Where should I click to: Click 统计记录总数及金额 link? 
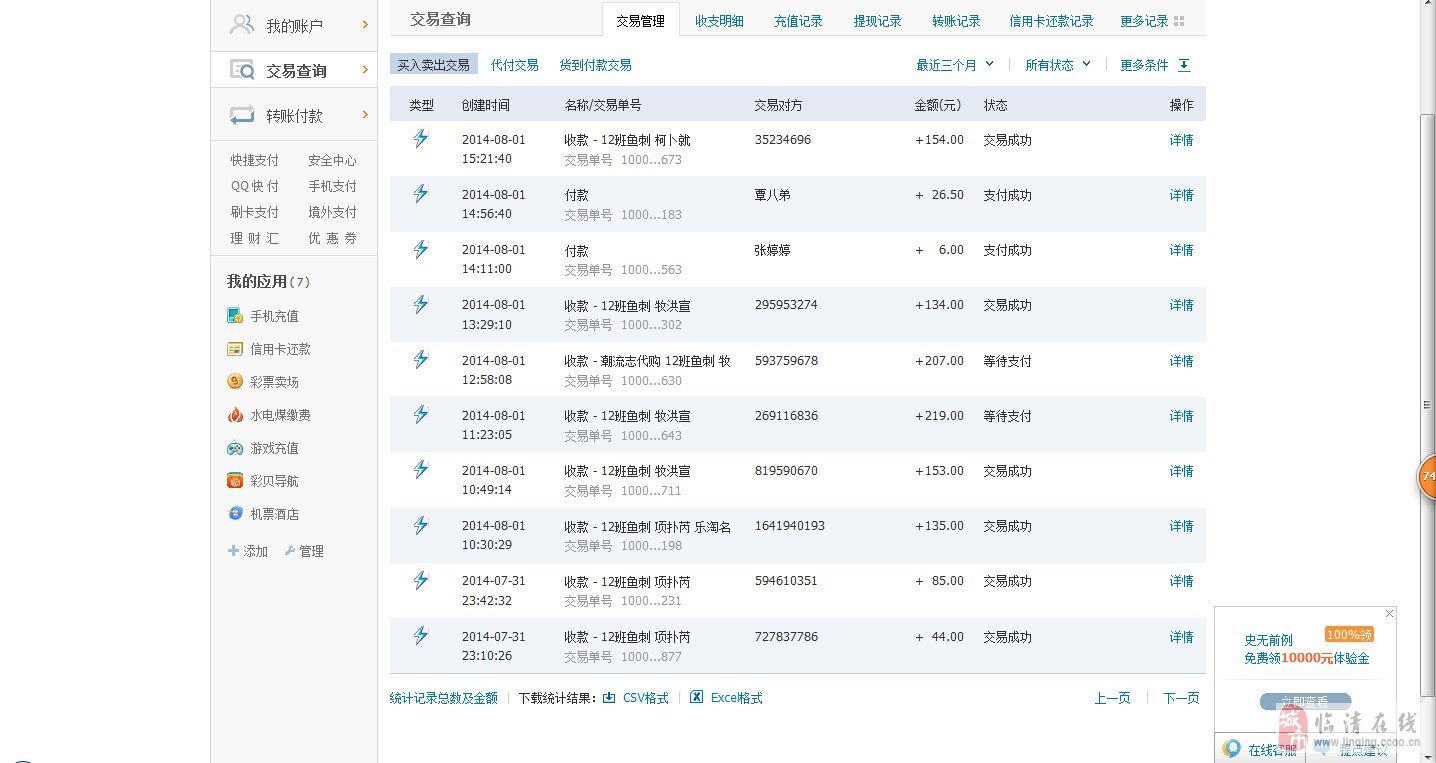pyautogui.click(x=444, y=698)
